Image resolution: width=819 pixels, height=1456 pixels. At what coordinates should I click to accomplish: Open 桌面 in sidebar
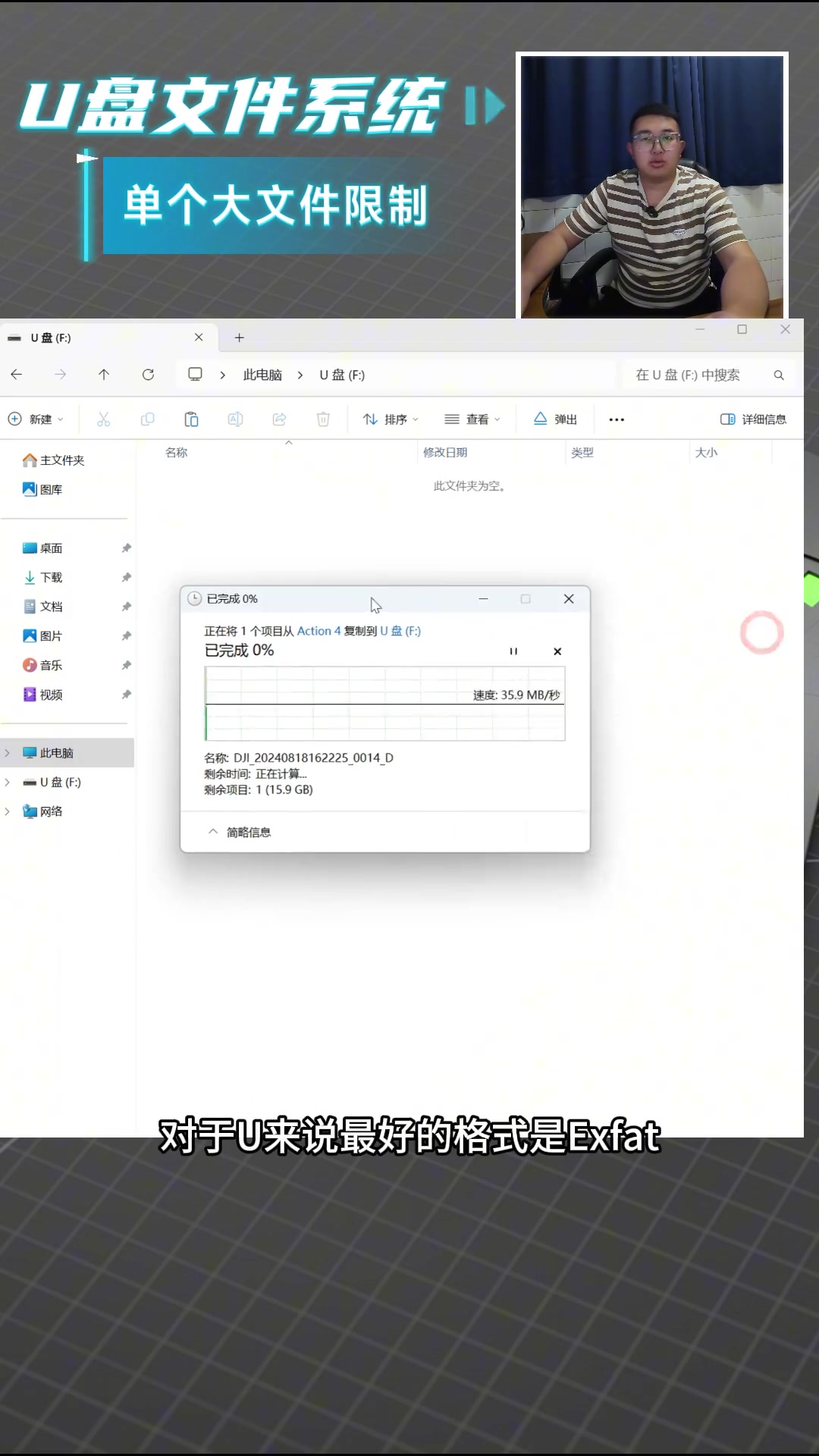pyautogui.click(x=42, y=548)
